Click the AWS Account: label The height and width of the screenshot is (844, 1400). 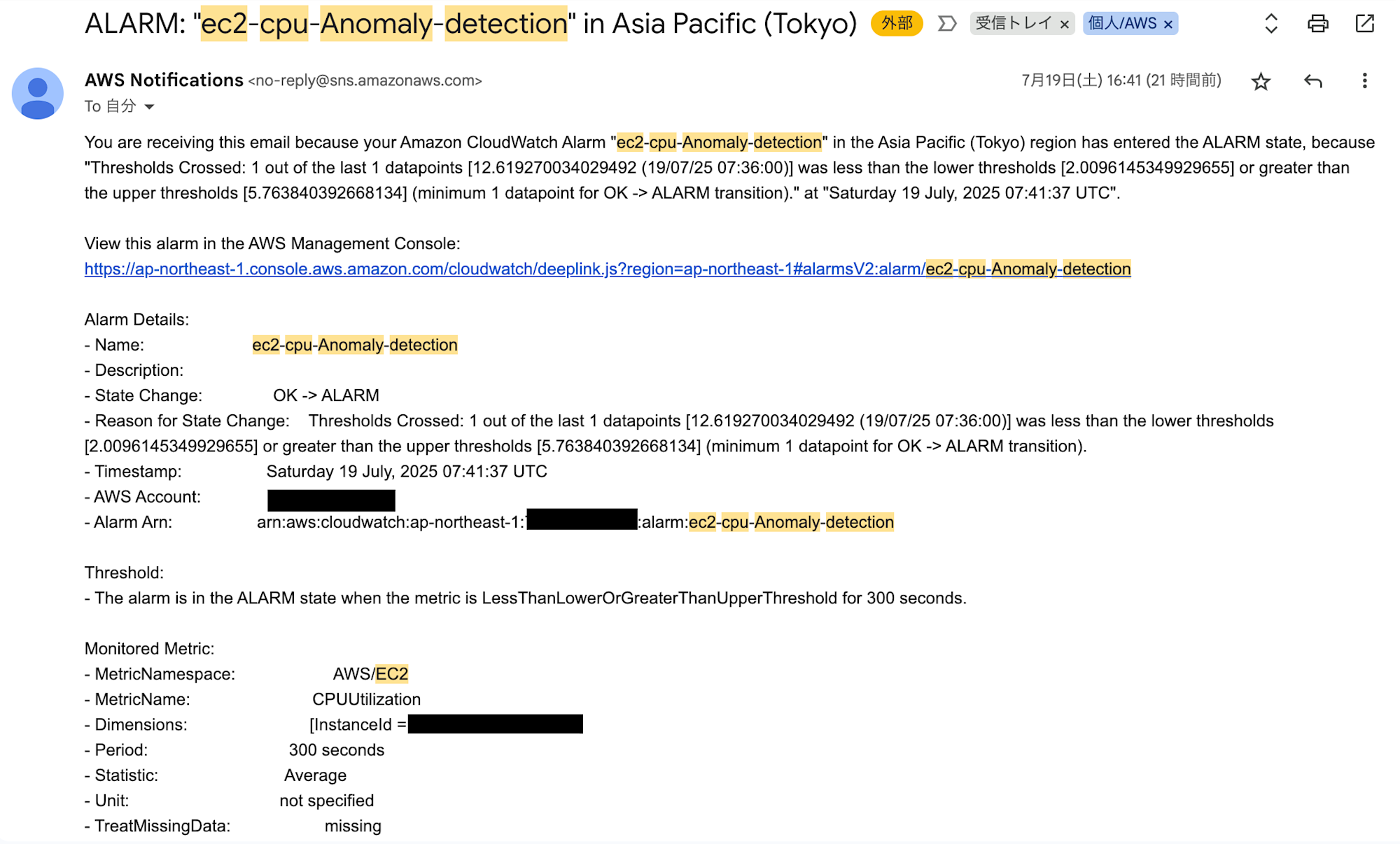[143, 497]
